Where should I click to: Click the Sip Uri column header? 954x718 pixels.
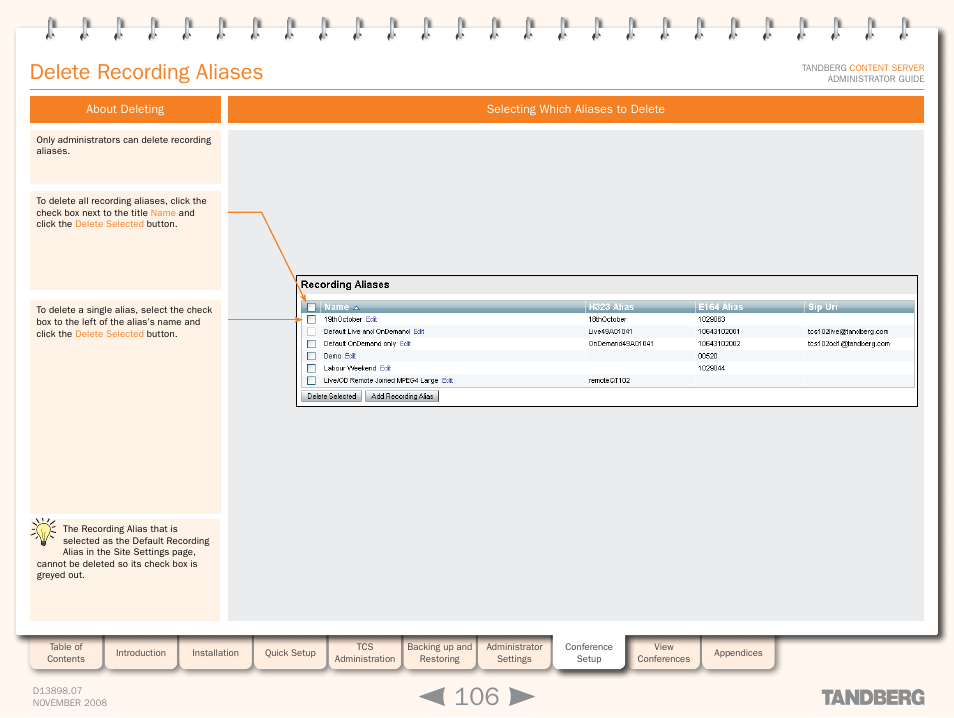(x=823, y=307)
